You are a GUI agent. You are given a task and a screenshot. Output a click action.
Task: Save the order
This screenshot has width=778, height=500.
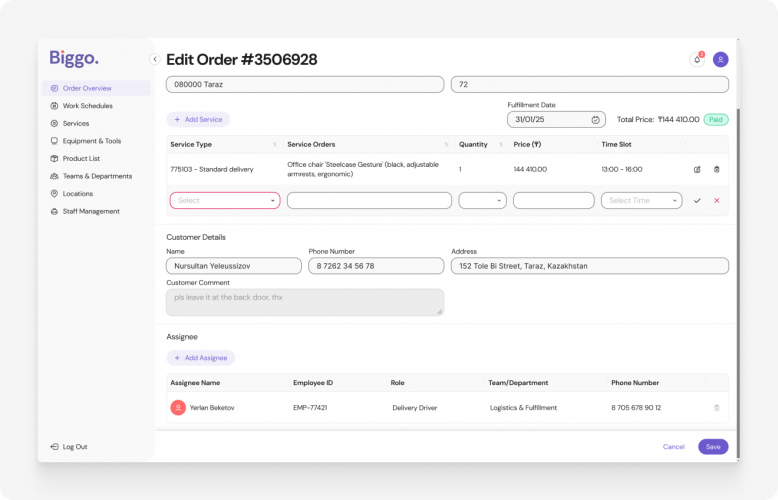(713, 447)
